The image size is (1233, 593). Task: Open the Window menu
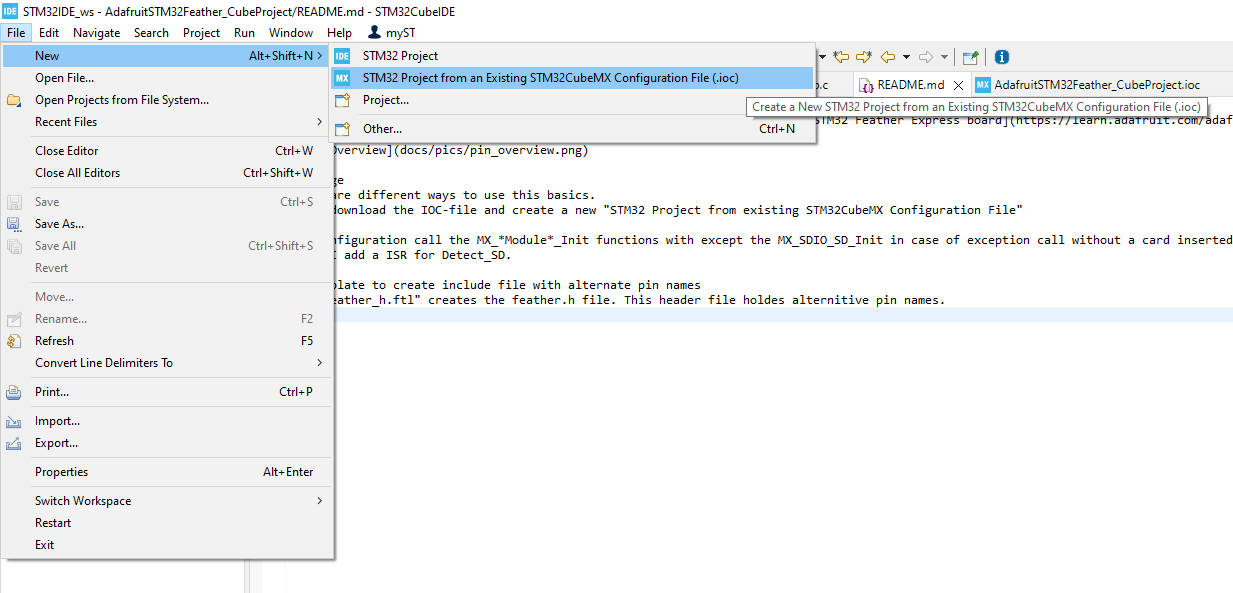(291, 33)
